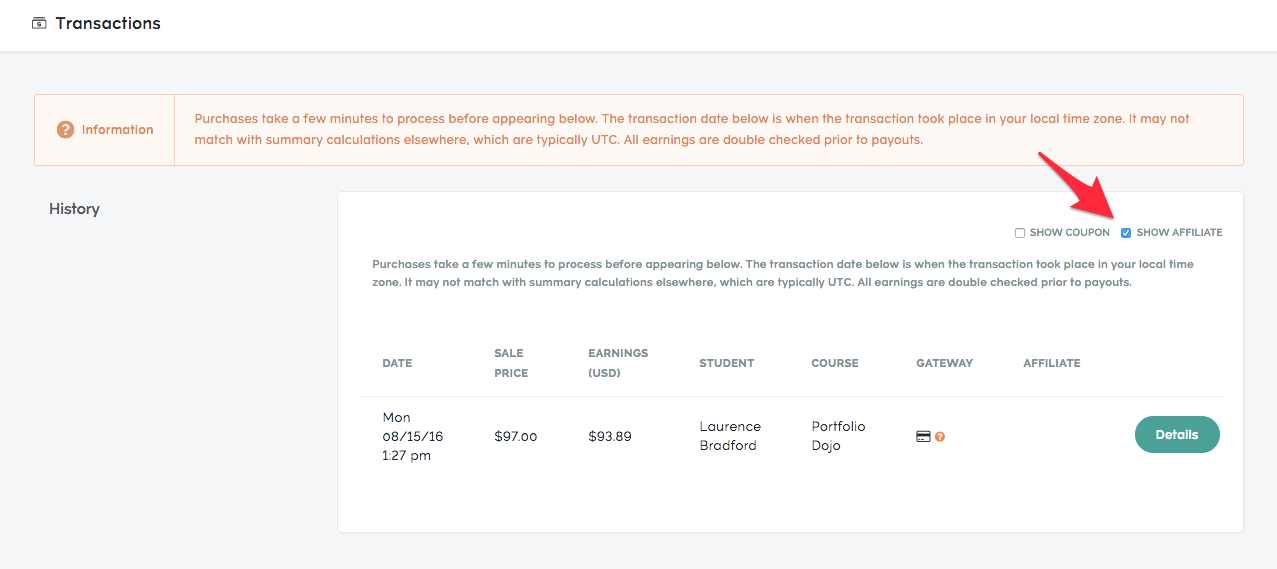Click the Show Affiliate label text

click(x=1179, y=233)
